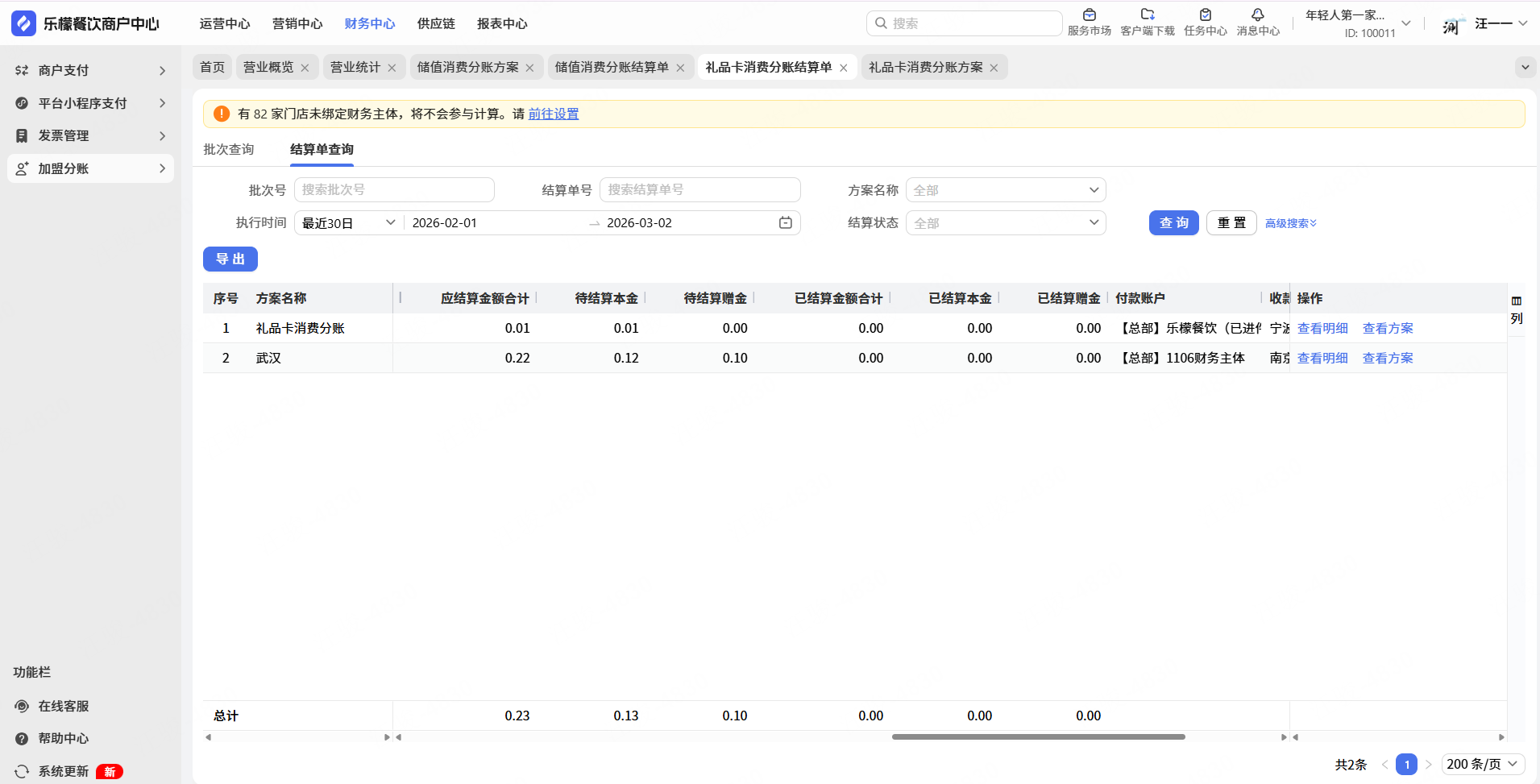Open the 最近30日 time range dropdown

click(x=348, y=223)
